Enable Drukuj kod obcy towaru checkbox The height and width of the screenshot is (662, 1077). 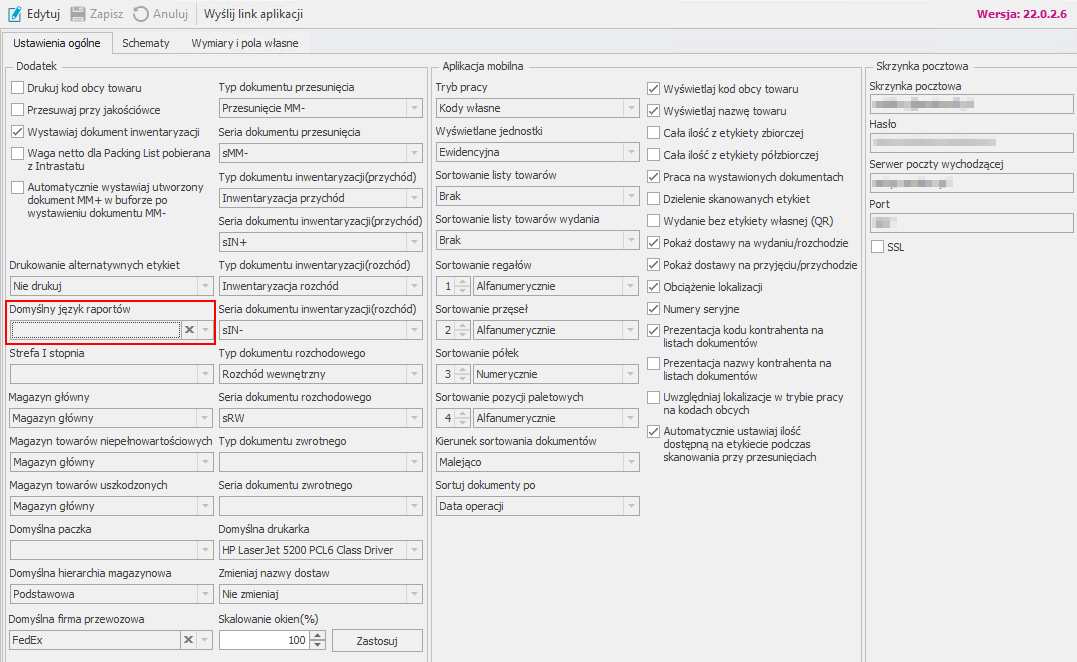pyautogui.click(x=17, y=88)
